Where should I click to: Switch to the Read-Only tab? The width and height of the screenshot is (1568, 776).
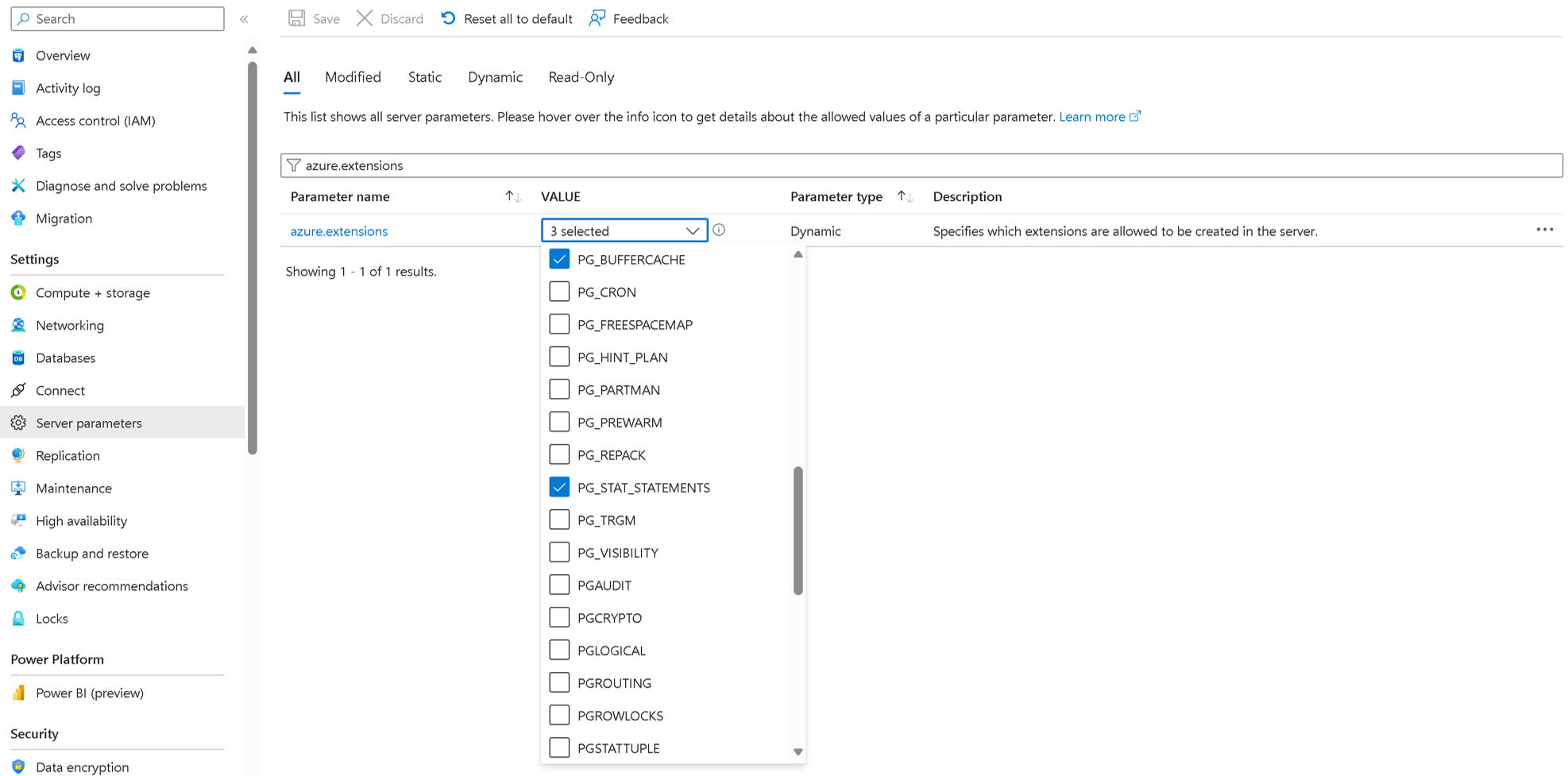coord(581,77)
